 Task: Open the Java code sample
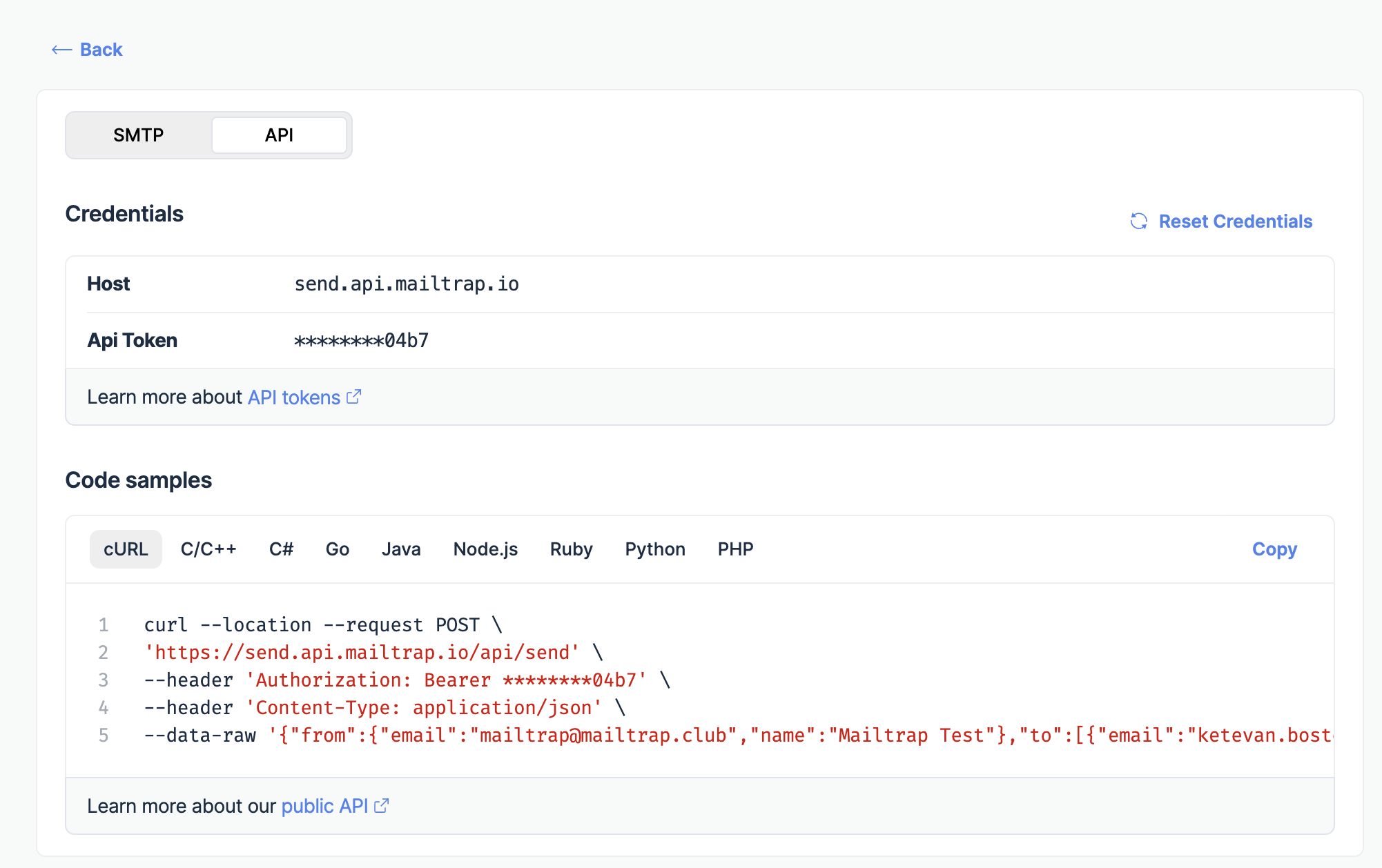pos(401,549)
